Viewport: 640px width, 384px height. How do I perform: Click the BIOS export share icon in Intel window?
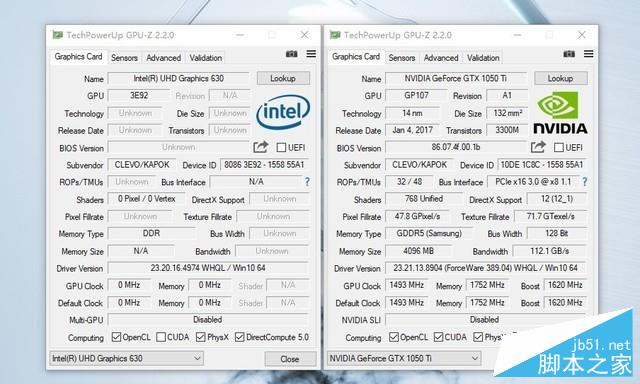click(260, 147)
